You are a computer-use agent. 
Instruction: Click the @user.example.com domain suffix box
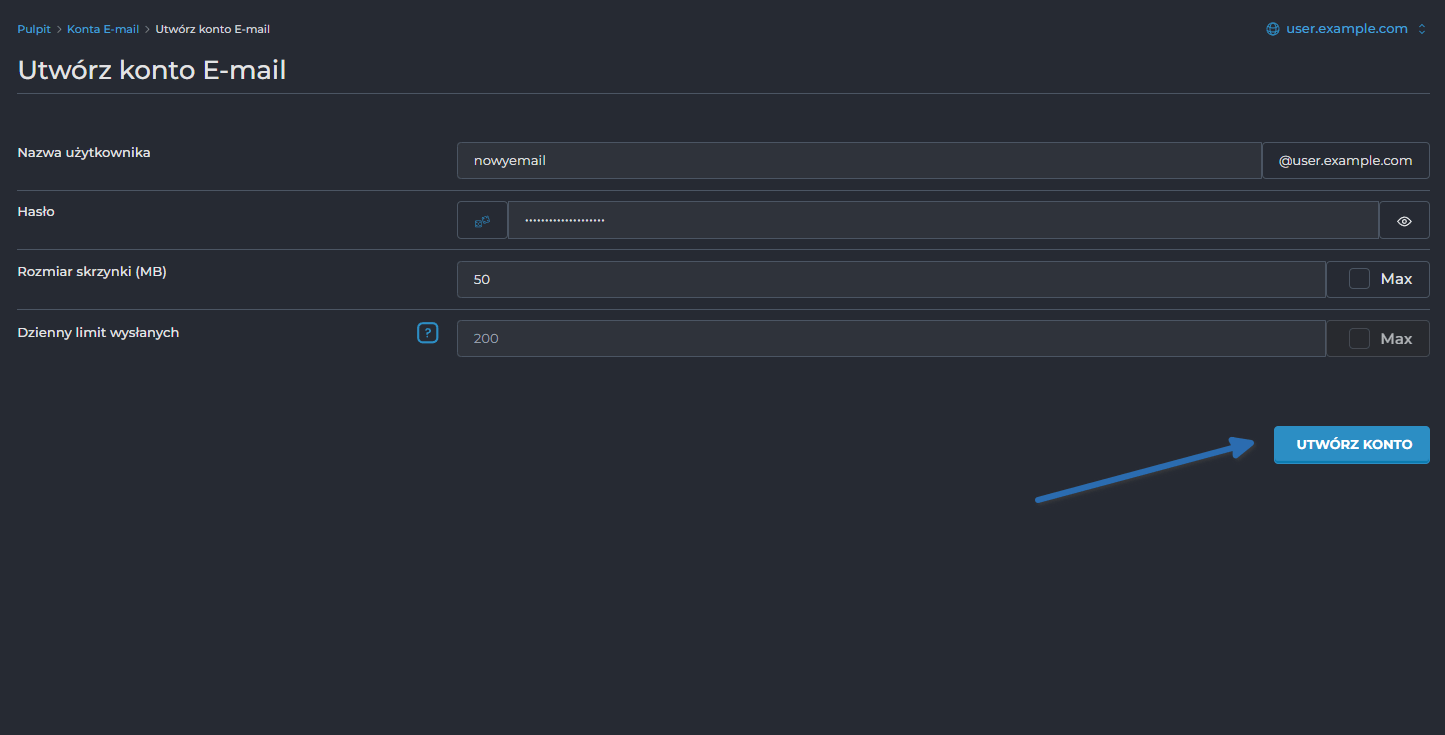1345,161
